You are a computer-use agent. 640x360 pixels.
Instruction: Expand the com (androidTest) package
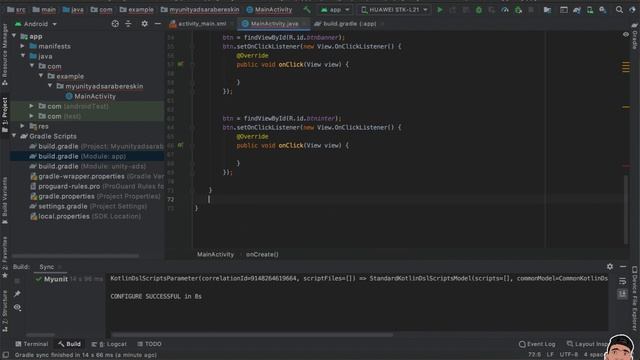click(x=32, y=106)
